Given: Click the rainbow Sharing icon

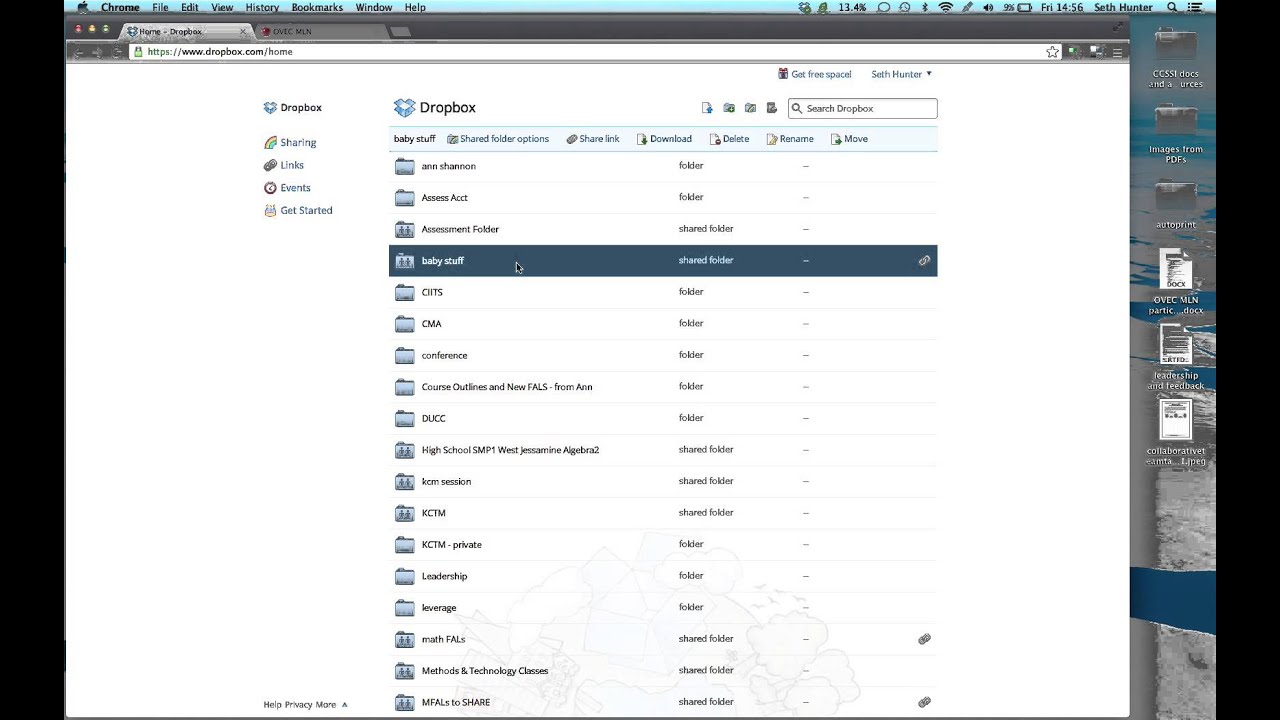Looking at the screenshot, I should click(270, 143).
